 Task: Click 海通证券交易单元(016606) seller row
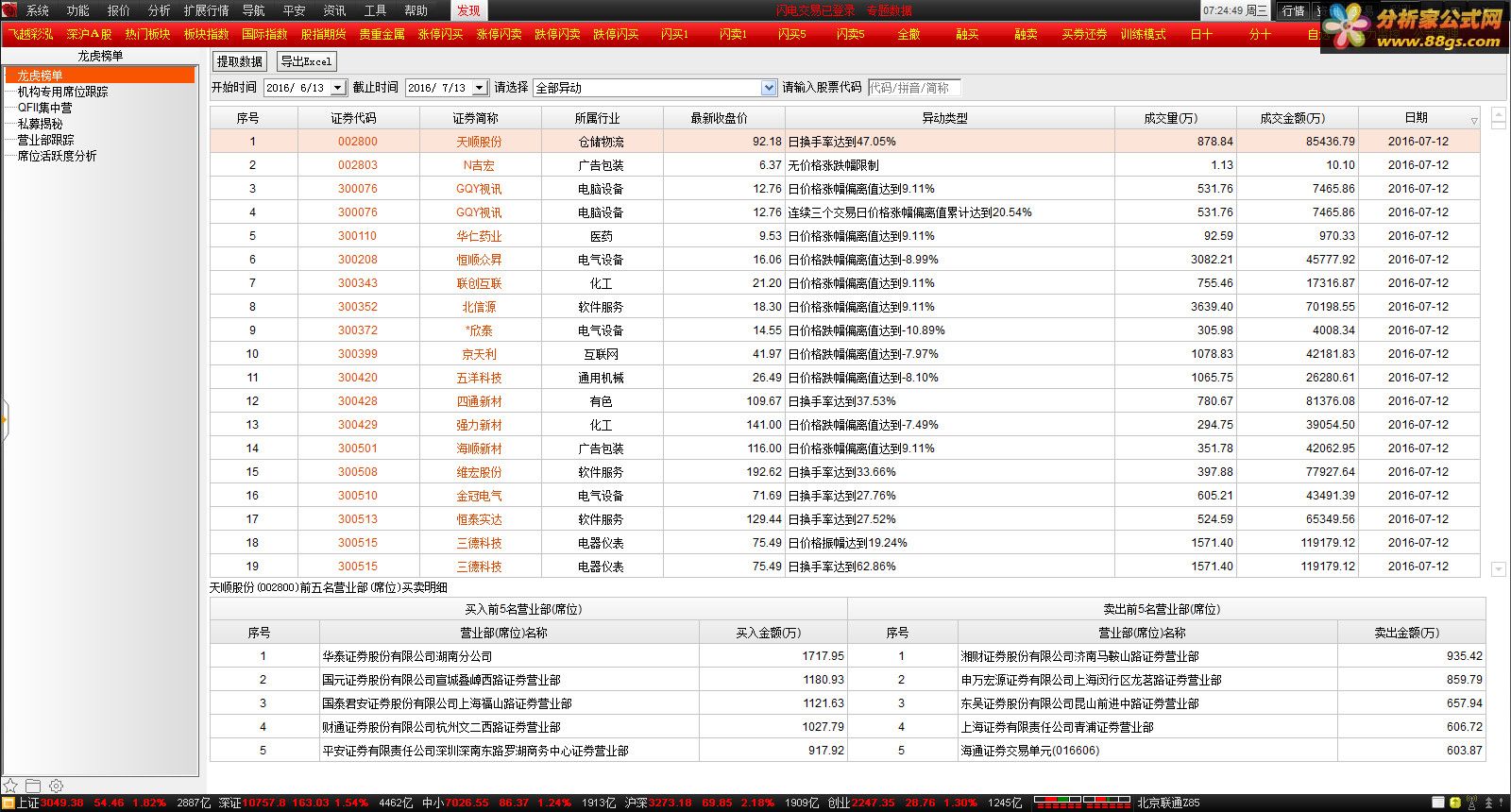1166,751
